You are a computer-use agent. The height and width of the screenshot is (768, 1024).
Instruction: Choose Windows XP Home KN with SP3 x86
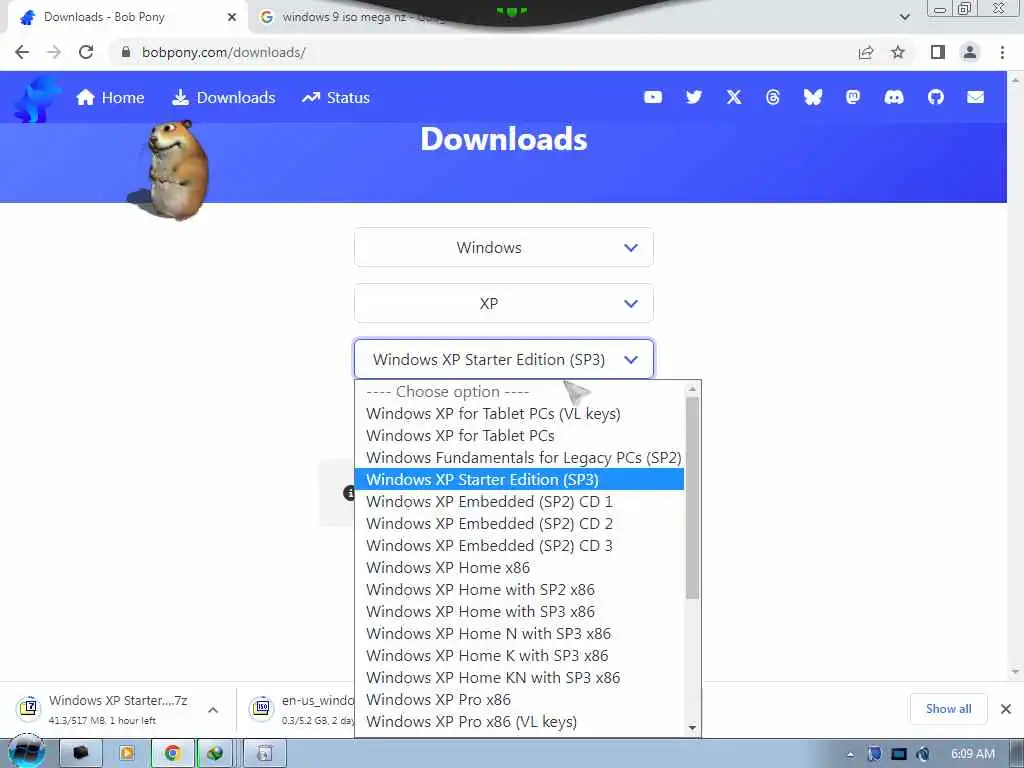point(519,677)
